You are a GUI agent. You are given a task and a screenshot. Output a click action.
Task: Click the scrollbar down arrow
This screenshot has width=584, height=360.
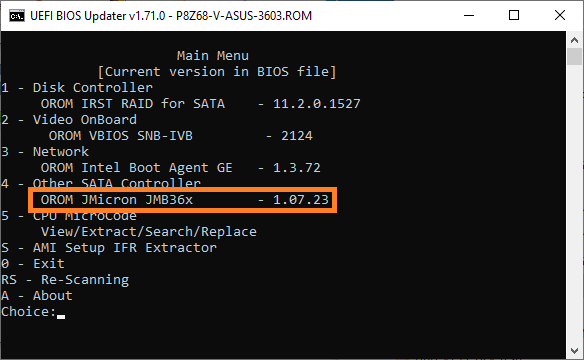574,350
